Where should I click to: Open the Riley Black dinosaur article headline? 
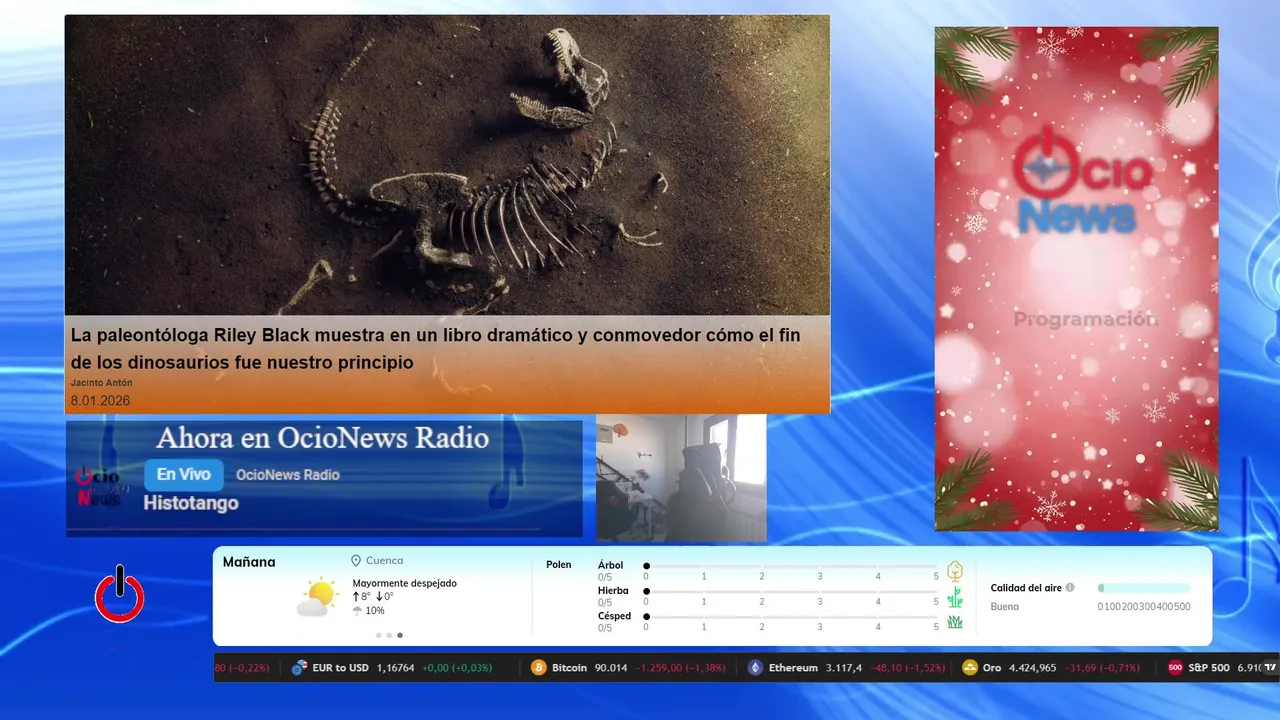click(x=436, y=348)
